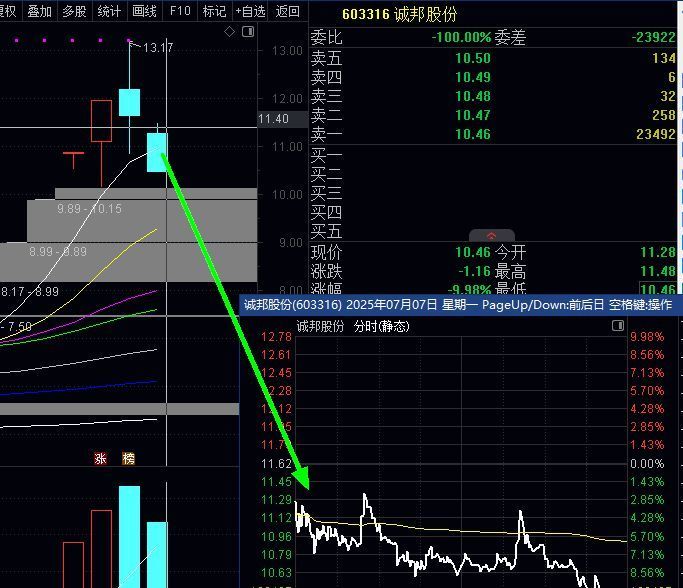Image resolution: width=683 pixels, height=588 pixels.
Task: Click the 返回 back button
Action: [x=287, y=11]
